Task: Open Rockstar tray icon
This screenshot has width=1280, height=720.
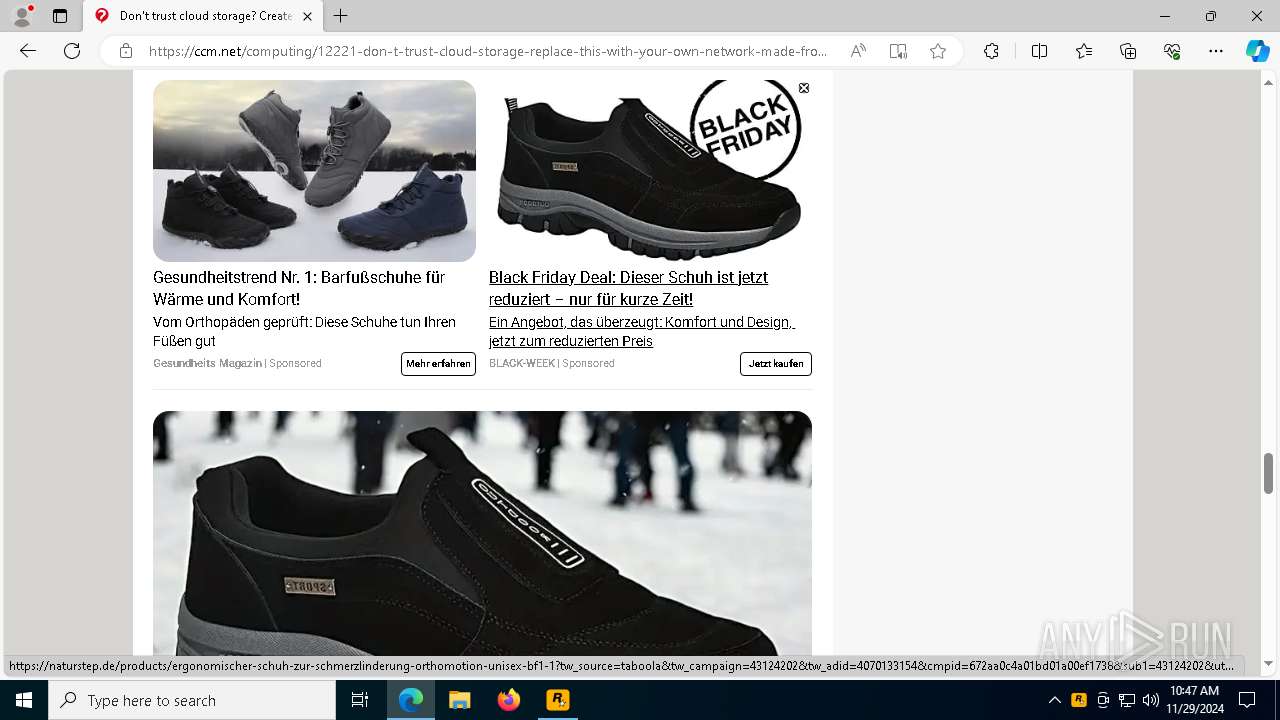Action: 1079,700
